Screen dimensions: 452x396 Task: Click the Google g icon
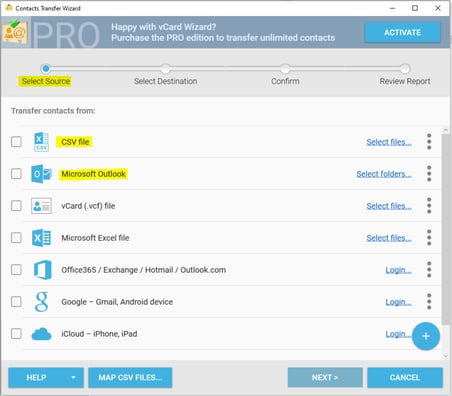coord(41,302)
